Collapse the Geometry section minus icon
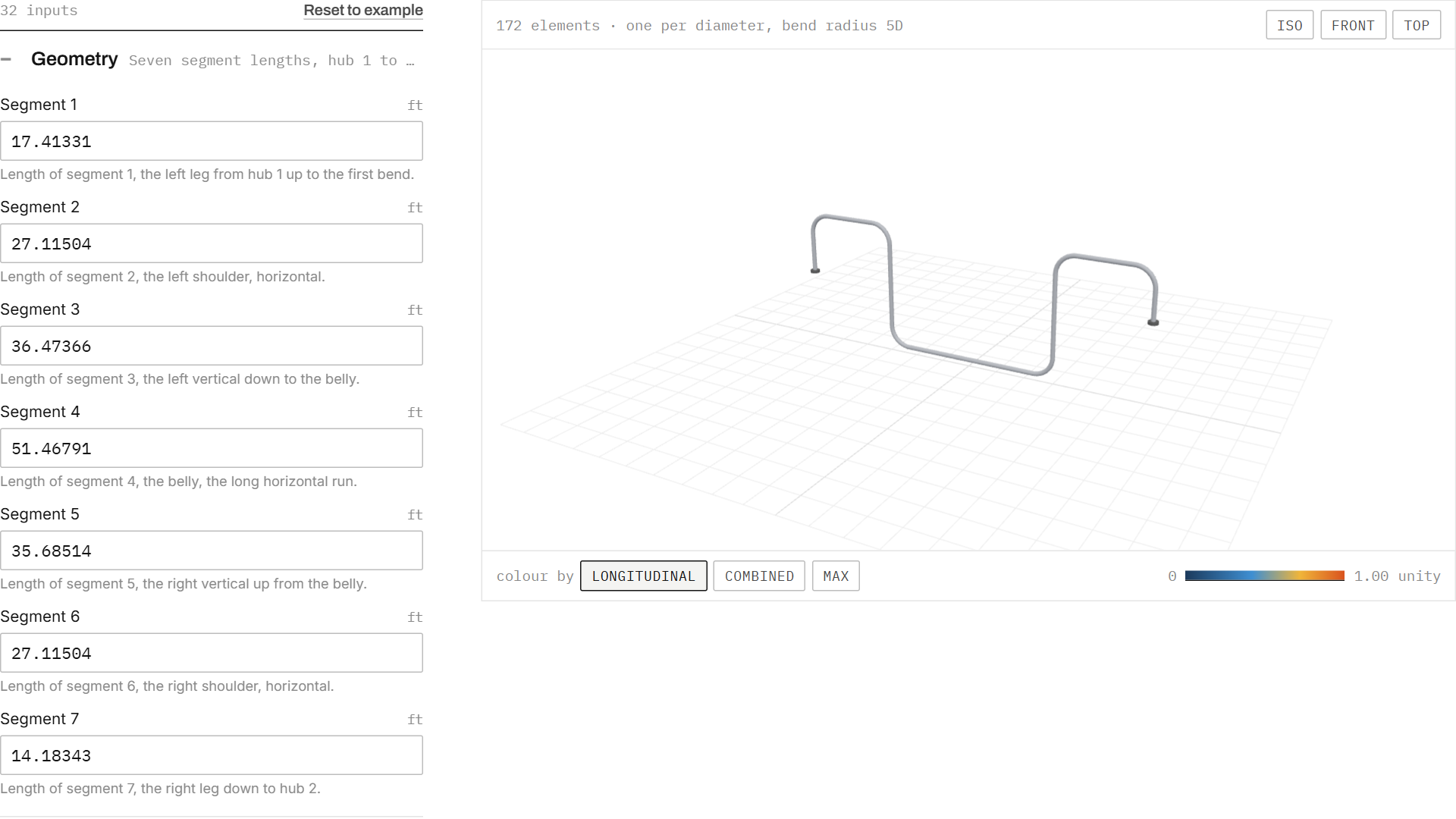The width and height of the screenshot is (1456, 819). coord(6,59)
